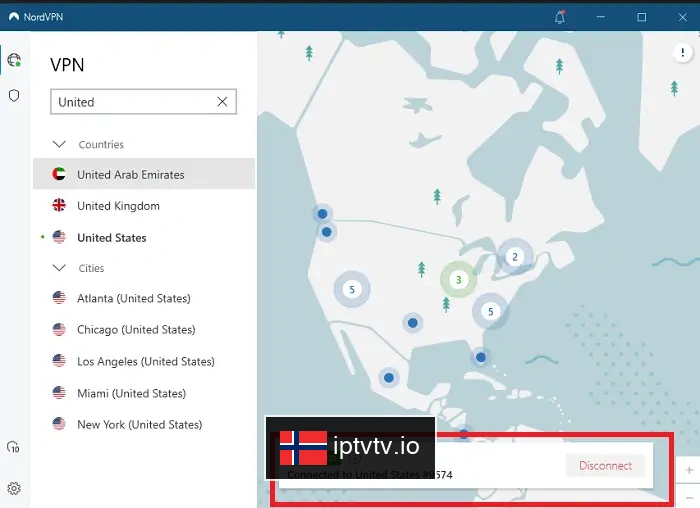This screenshot has height=508, width=700.
Task: Select the northernmost Pacific coast server dot
Action: pyautogui.click(x=322, y=214)
